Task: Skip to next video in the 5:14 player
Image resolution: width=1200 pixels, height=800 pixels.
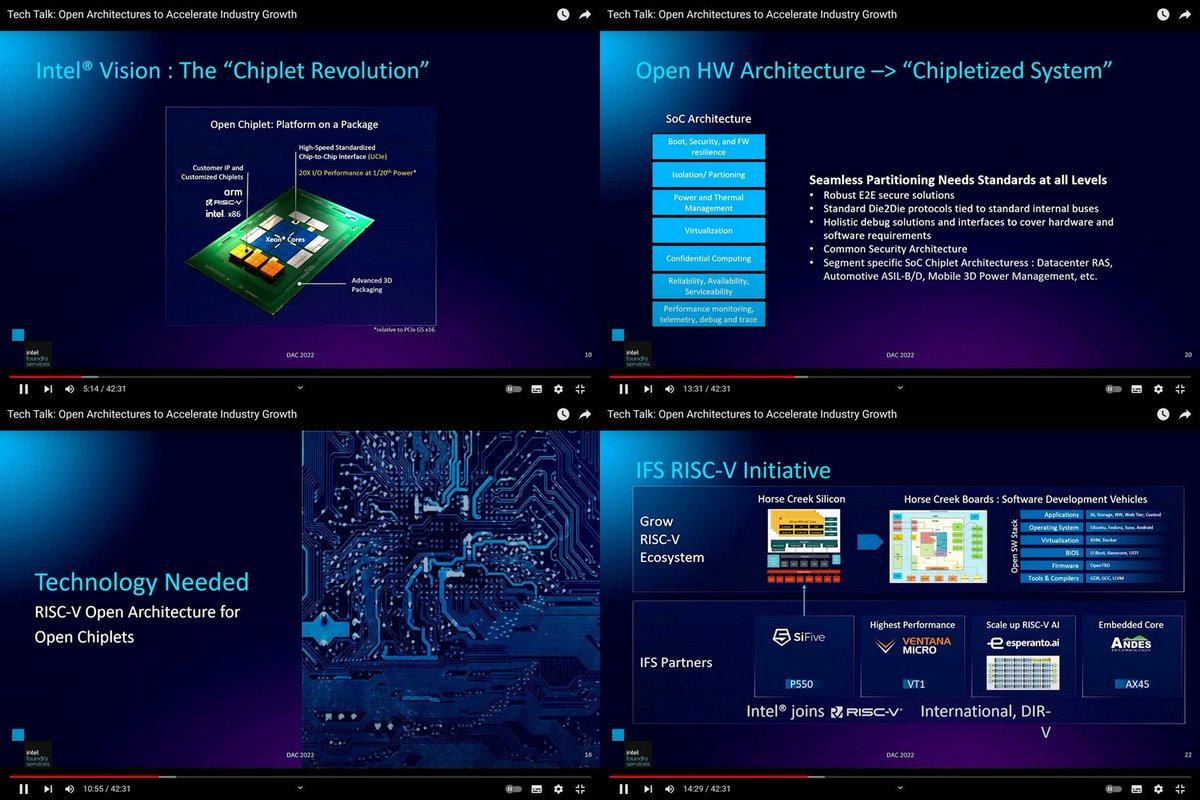Action: tap(47, 389)
